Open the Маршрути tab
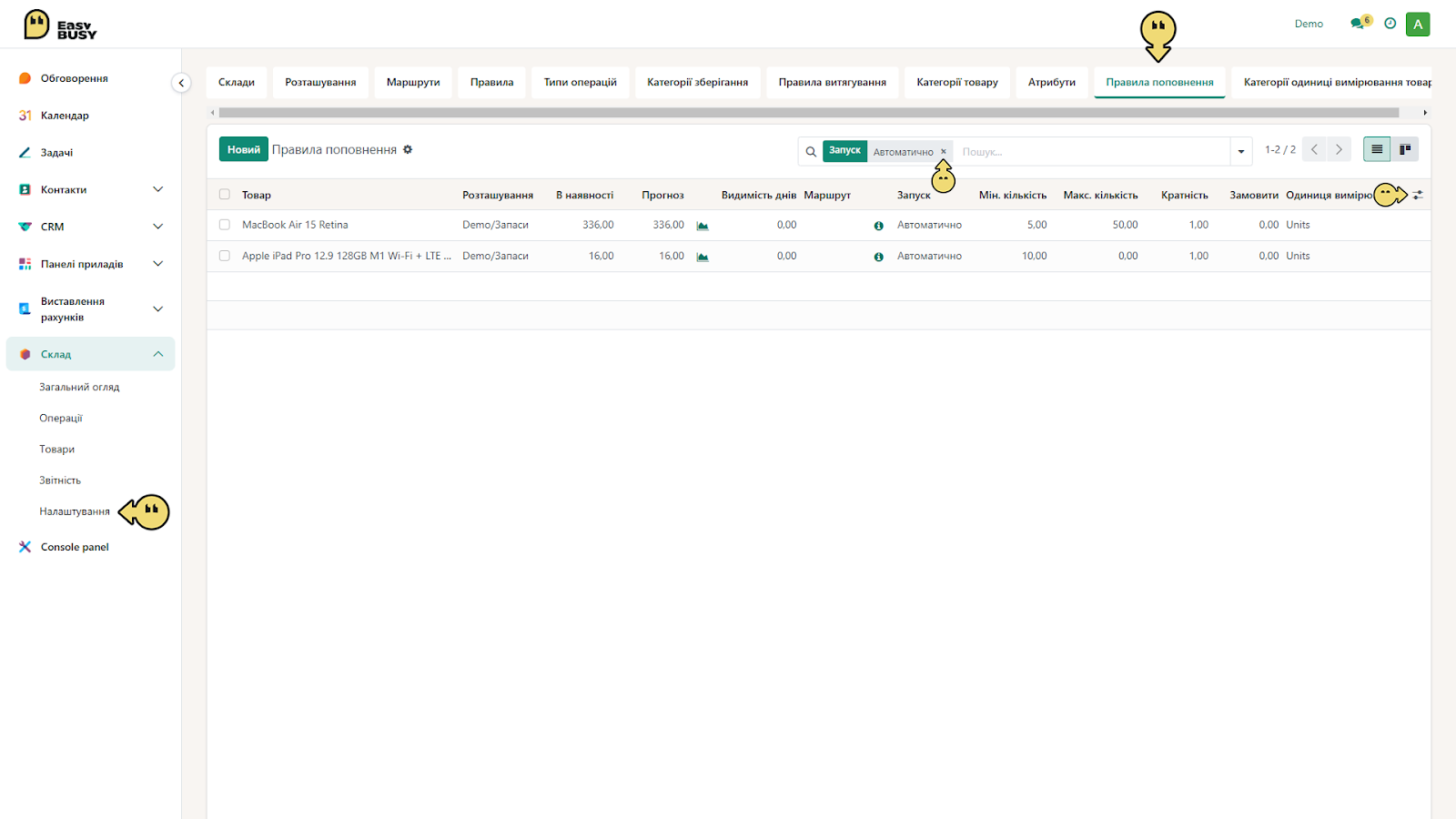The height and width of the screenshot is (819, 1456). [413, 82]
